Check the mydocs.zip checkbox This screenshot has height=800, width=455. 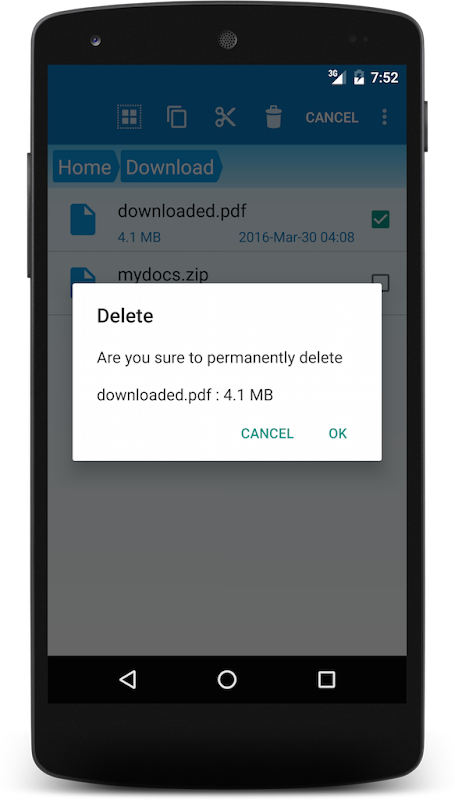pos(381,281)
